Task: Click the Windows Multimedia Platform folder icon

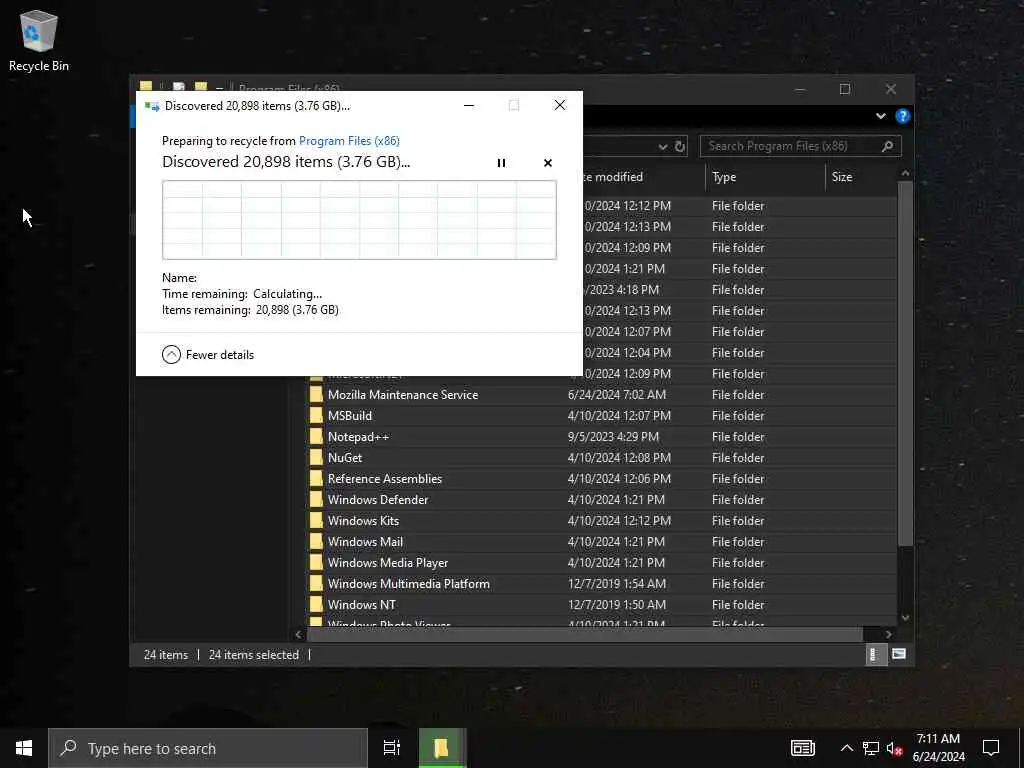Action: (316, 584)
